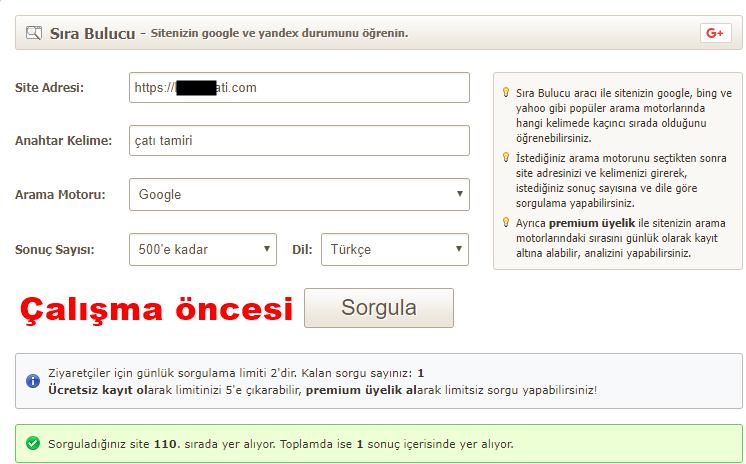Click the 'Anahtar Kelime:' label
The height and width of the screenshot is (464, 746).
62,141
